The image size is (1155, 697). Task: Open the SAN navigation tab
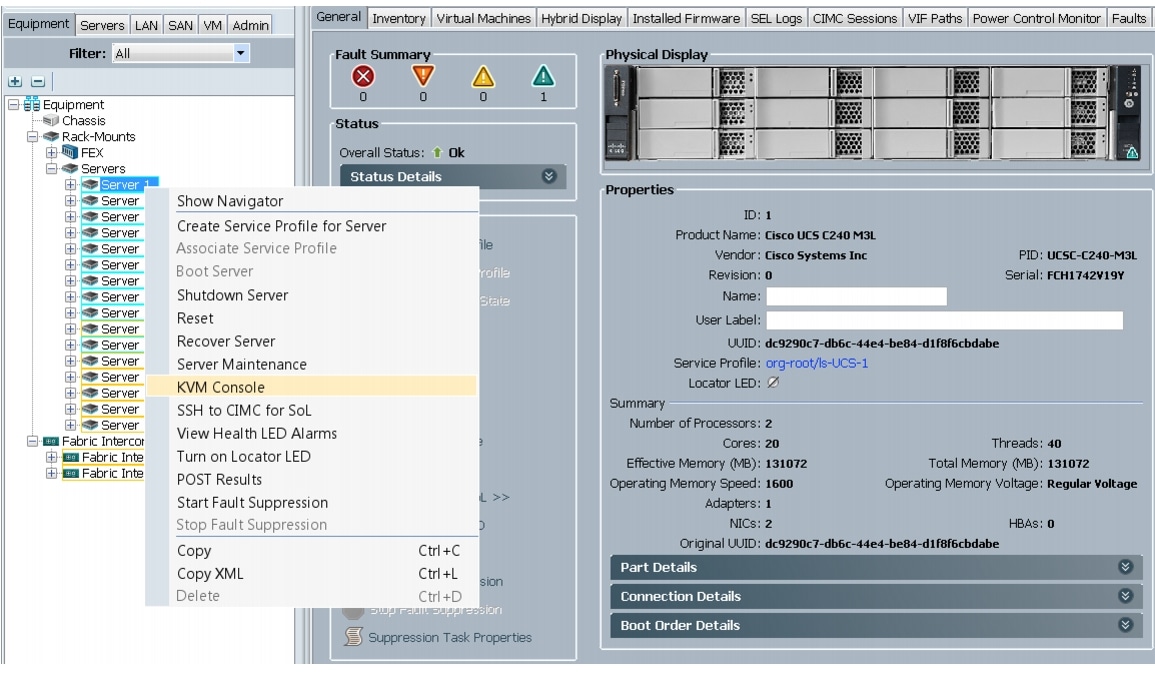(x=180, y=25)
